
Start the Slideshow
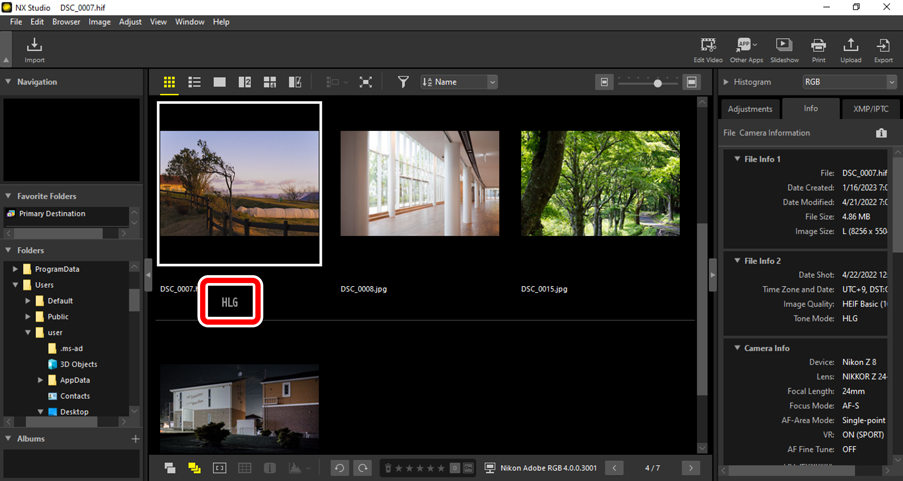[784, 49]
